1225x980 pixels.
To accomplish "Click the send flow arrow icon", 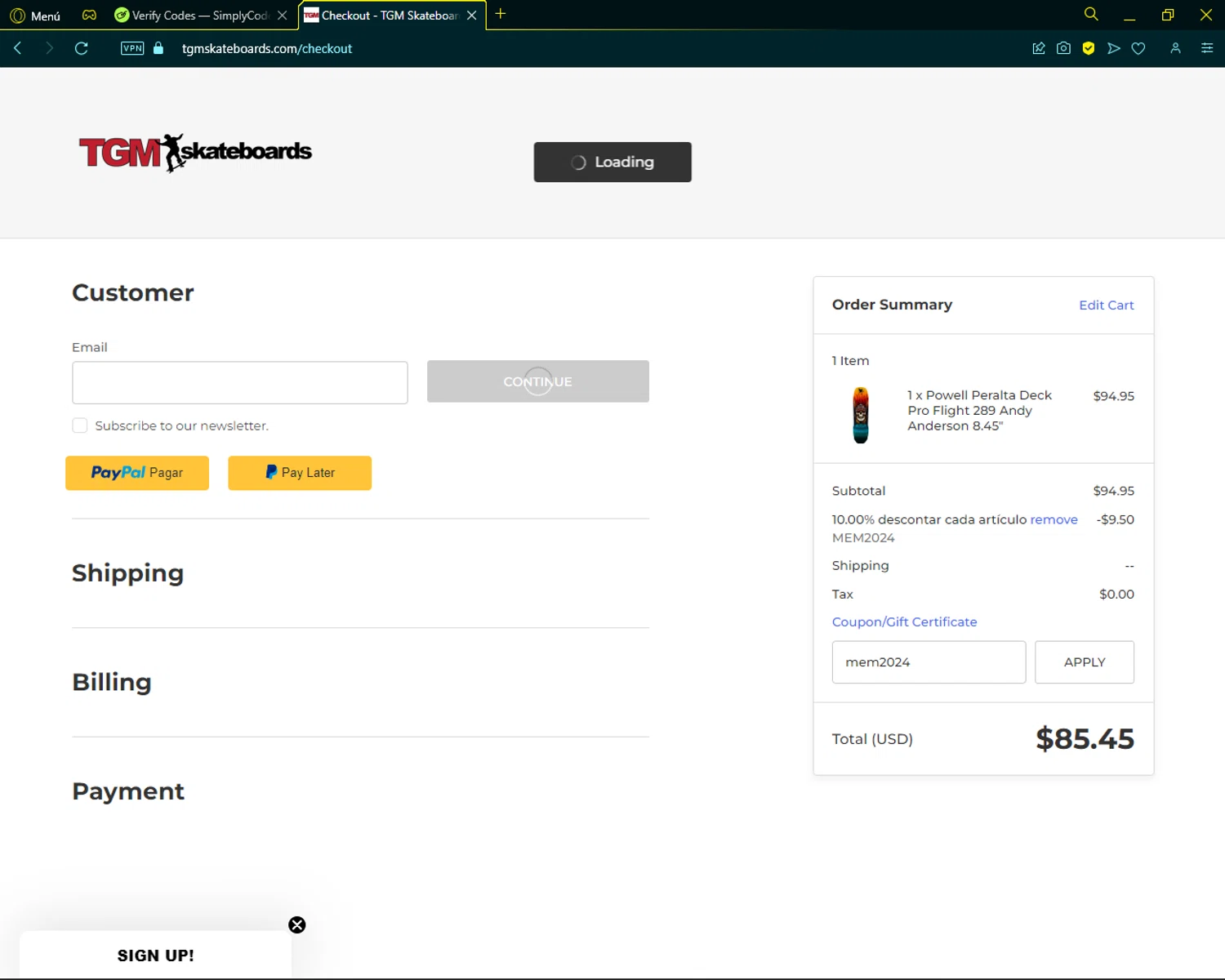I will pos(1114,48).
